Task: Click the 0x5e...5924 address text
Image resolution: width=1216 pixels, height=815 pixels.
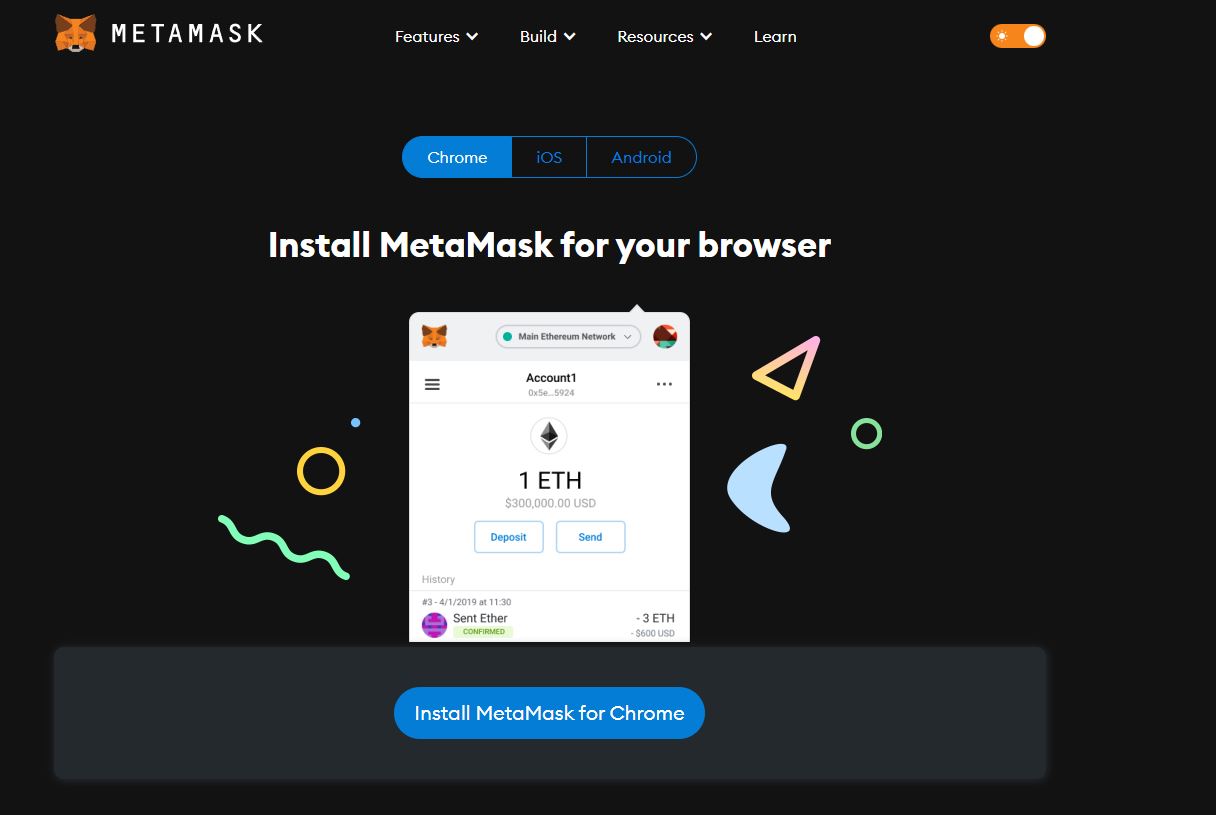Action: point(551,393)
